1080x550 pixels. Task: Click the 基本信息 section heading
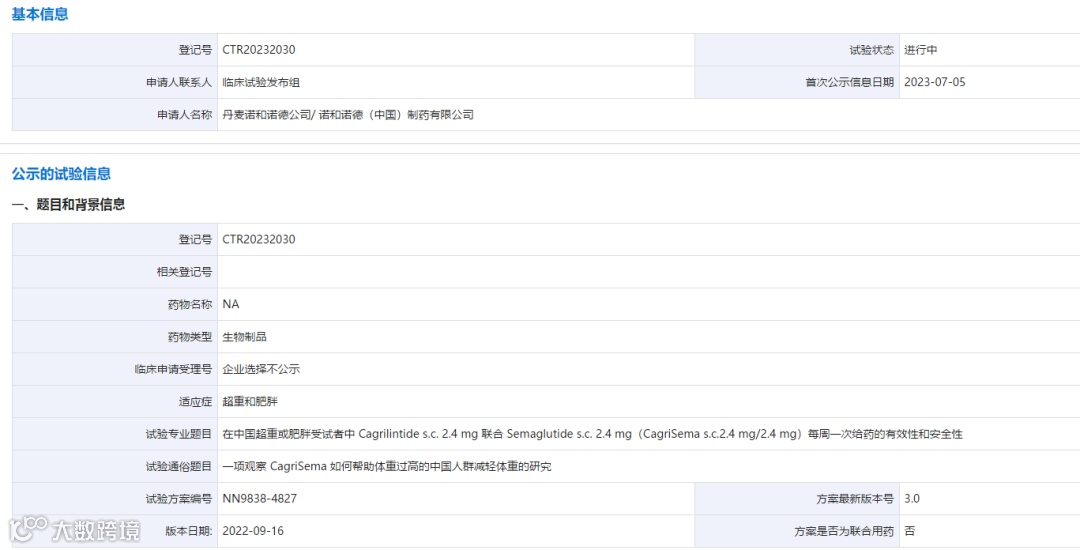coord(40,14)
